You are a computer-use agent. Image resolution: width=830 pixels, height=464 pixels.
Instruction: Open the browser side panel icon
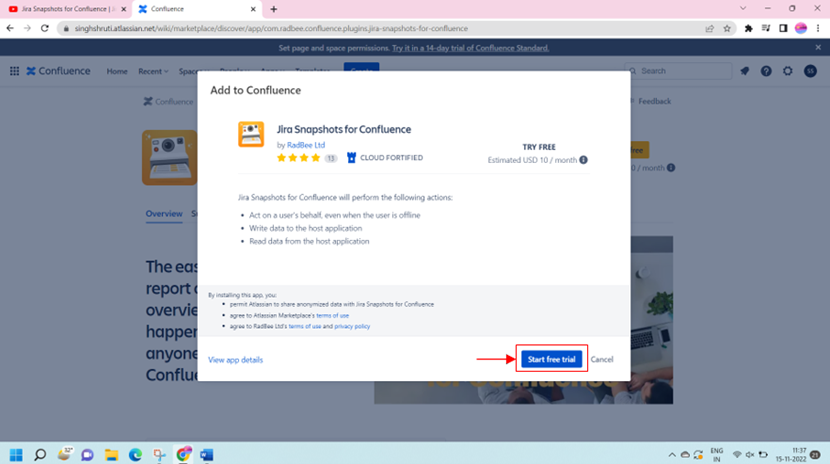pyautogui.click(x=783, y=29)
